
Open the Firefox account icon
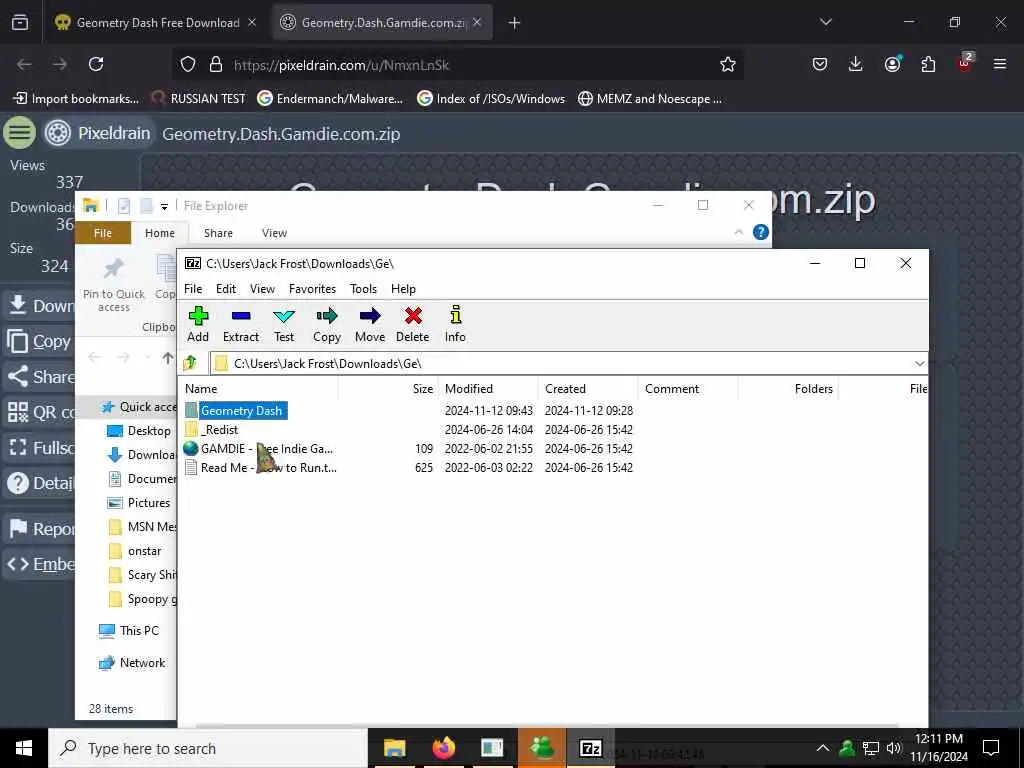892,64
